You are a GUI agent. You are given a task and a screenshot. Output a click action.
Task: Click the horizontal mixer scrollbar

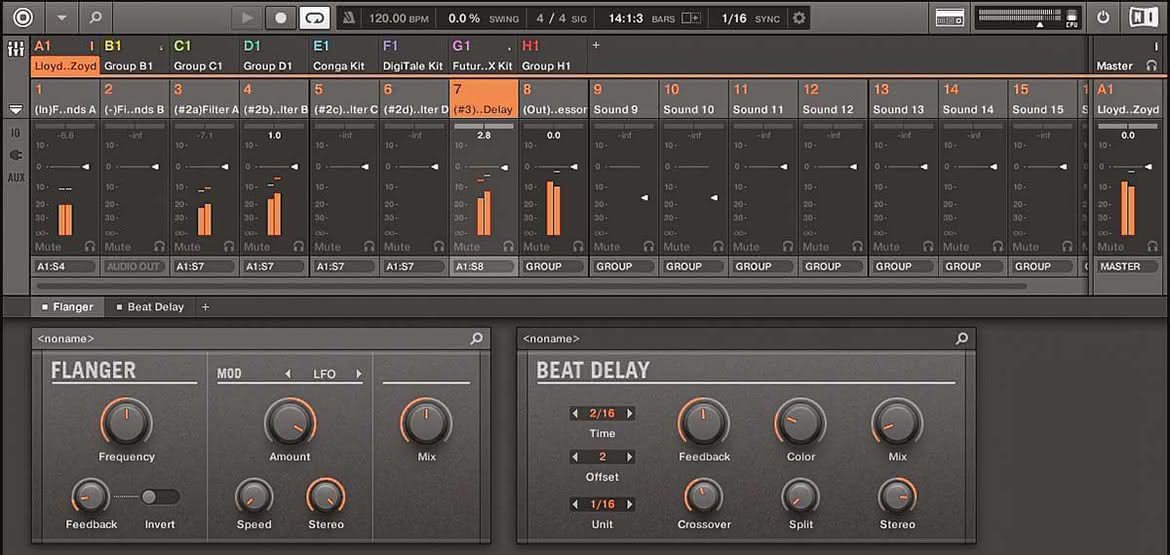coord(532,286)
